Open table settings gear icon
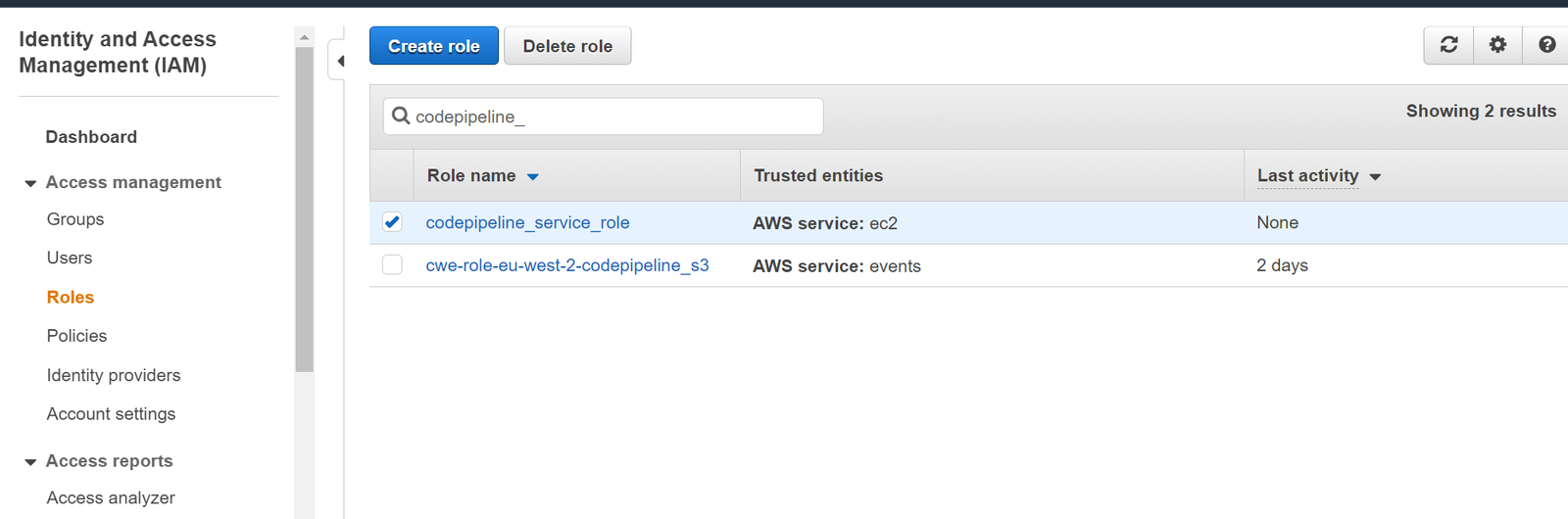 pyautogui.click(x=1497, y=45)
